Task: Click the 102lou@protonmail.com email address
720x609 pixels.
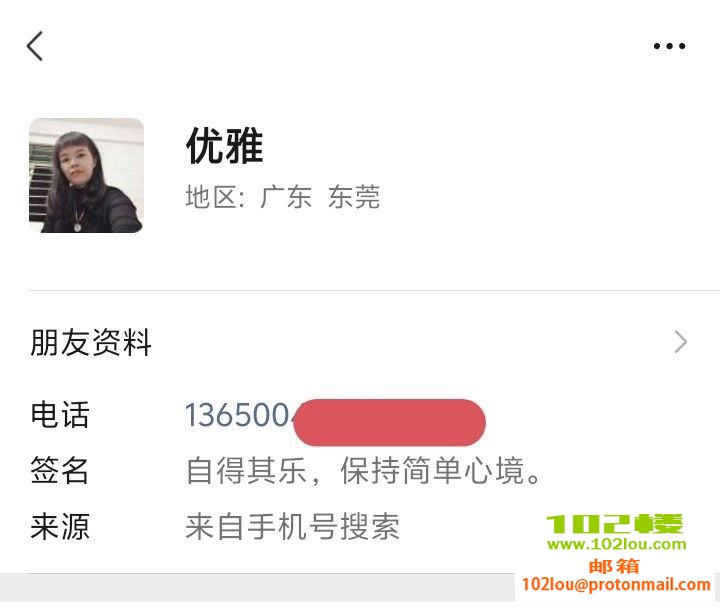Action: [x=616, y=584]
